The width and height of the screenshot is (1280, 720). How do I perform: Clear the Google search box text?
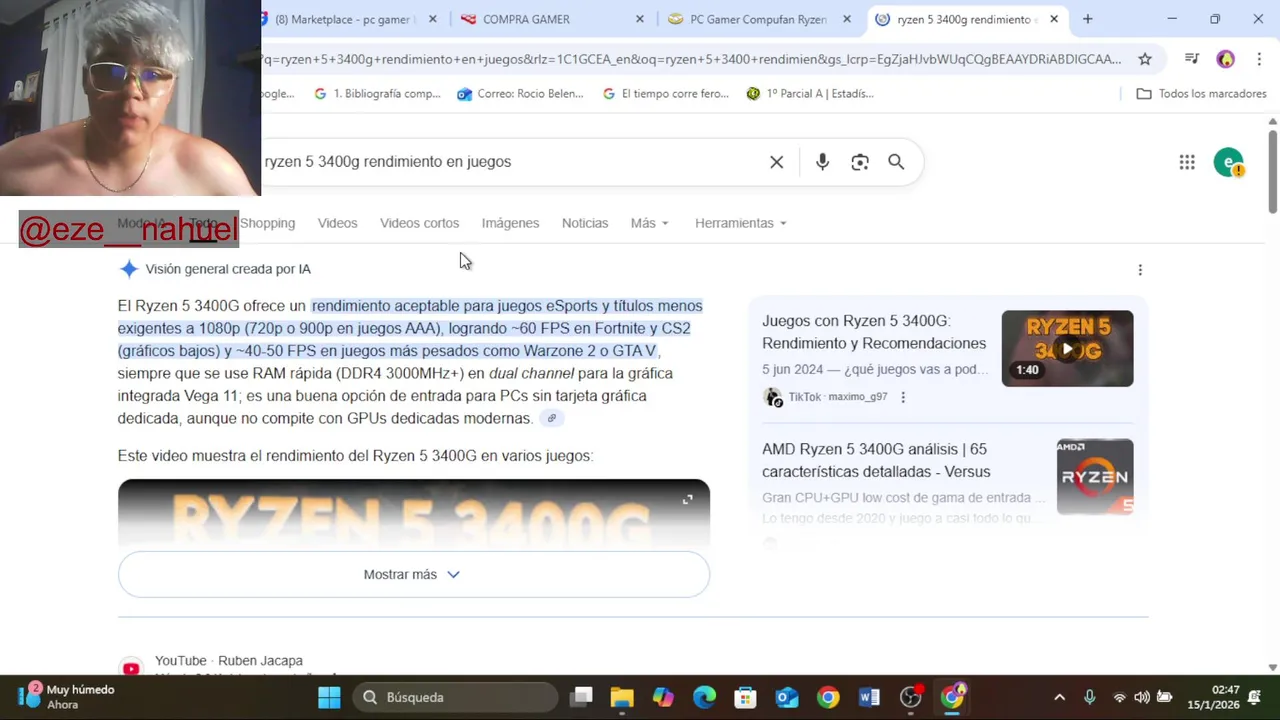(776, 162)
